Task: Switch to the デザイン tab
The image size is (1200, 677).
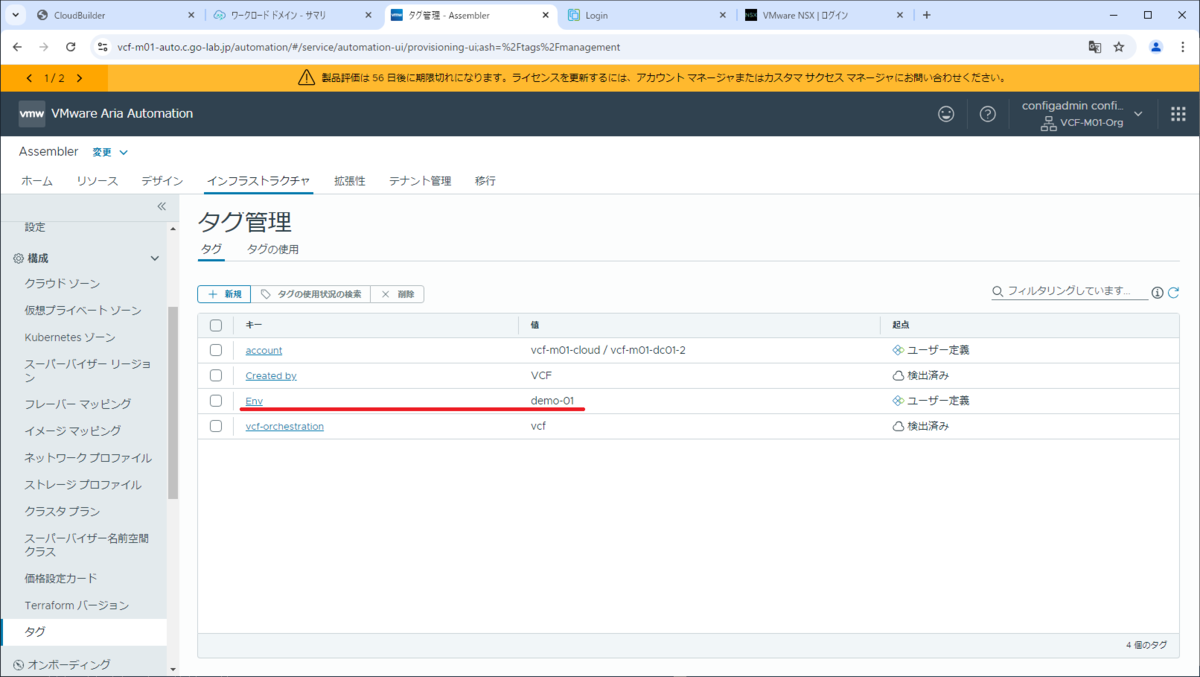Action: point(162,181)
